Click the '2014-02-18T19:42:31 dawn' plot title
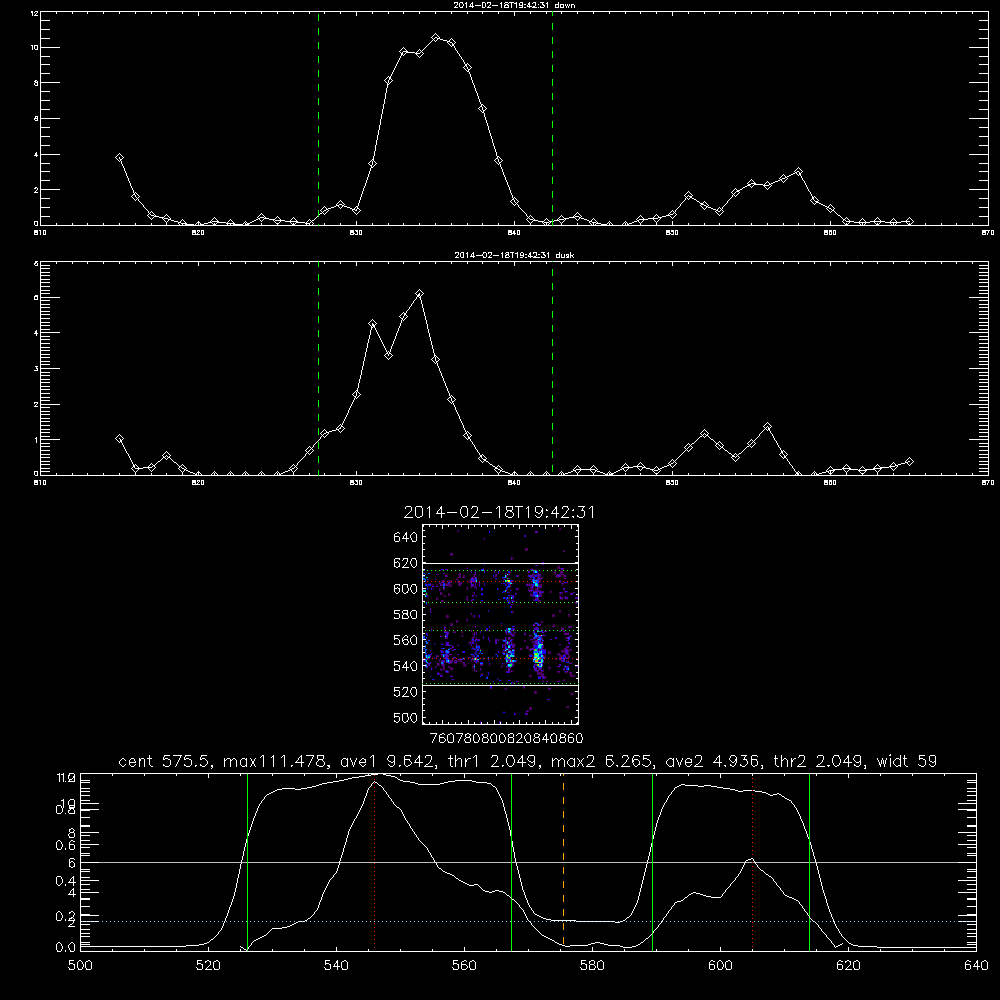 (514, 4)
